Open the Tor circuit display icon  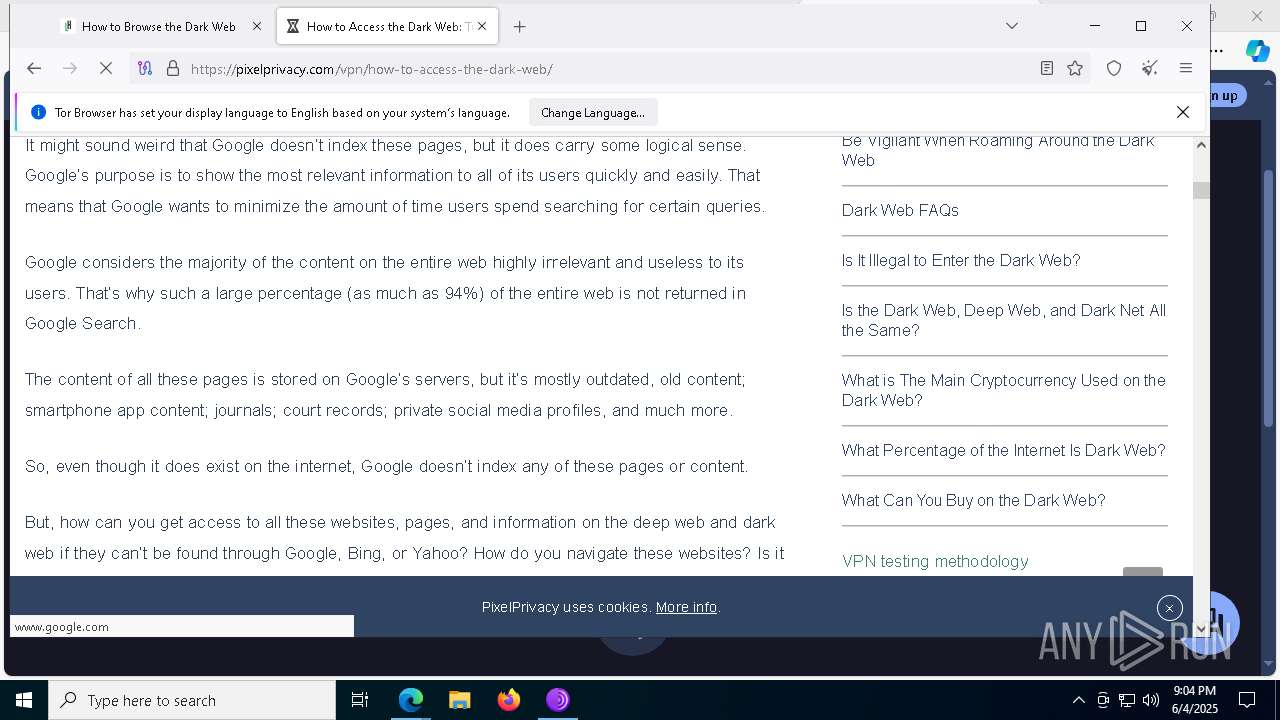click(x=145, y=68)
